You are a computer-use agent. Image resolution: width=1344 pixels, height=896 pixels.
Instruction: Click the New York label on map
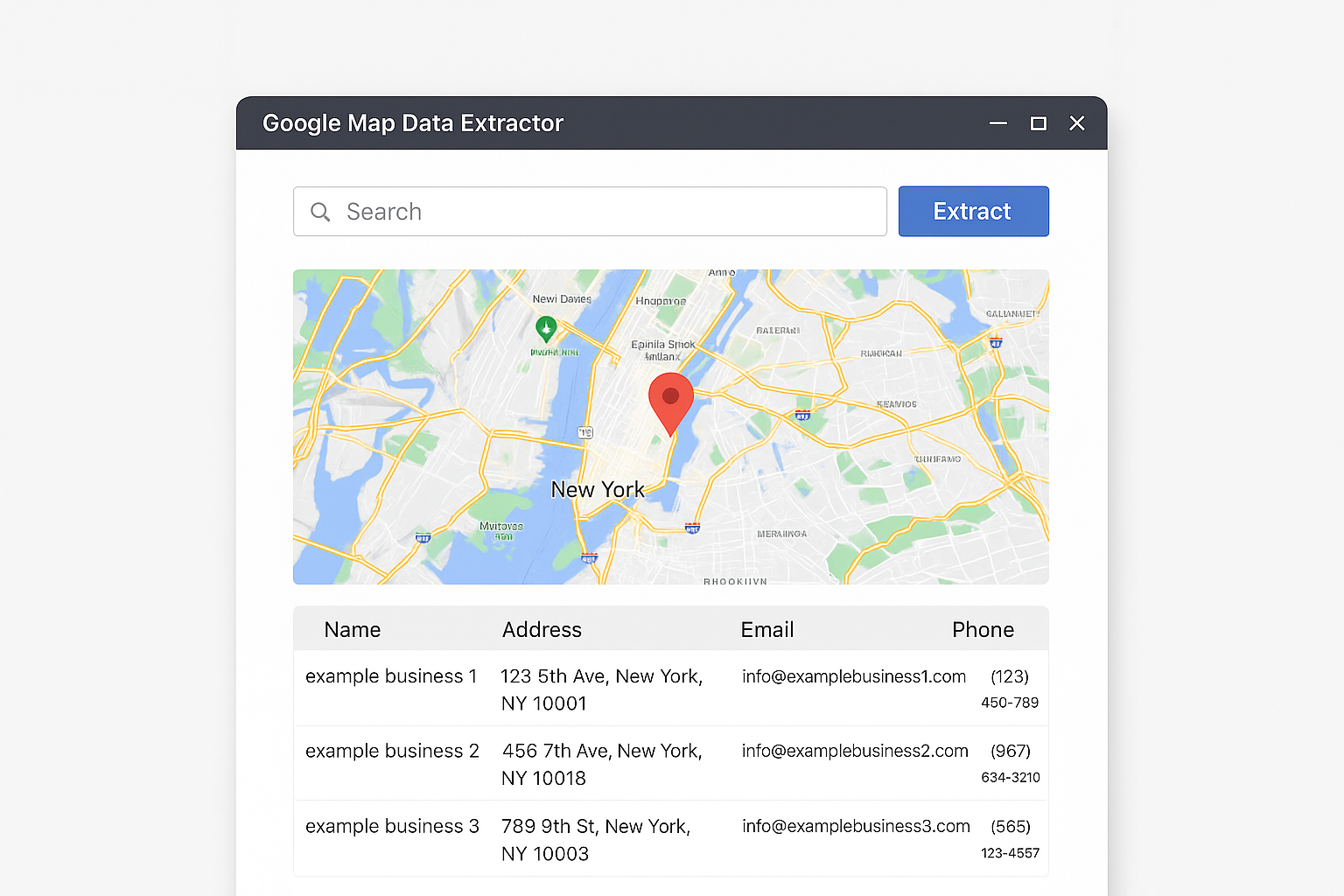598,489
